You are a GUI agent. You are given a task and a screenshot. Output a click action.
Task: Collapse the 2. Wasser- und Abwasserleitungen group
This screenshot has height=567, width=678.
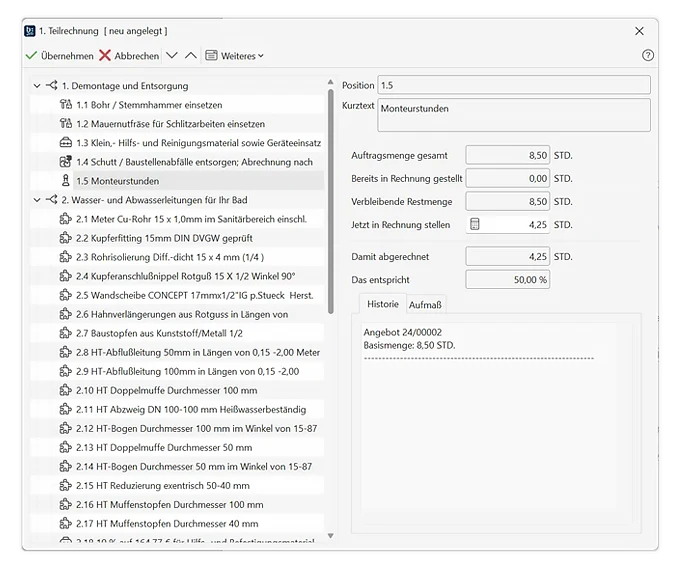pos(37,200)
